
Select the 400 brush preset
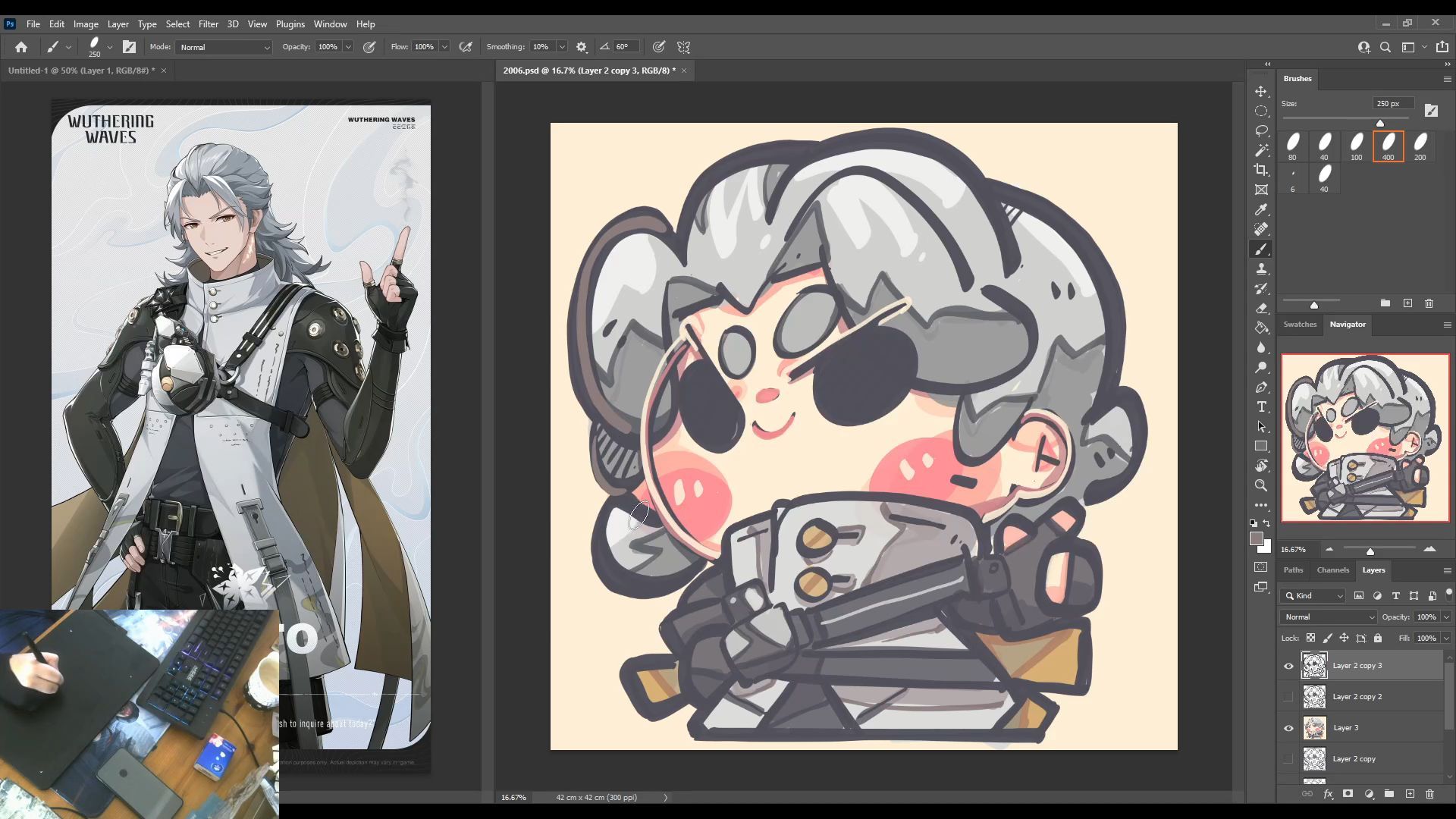(1388, 146)
